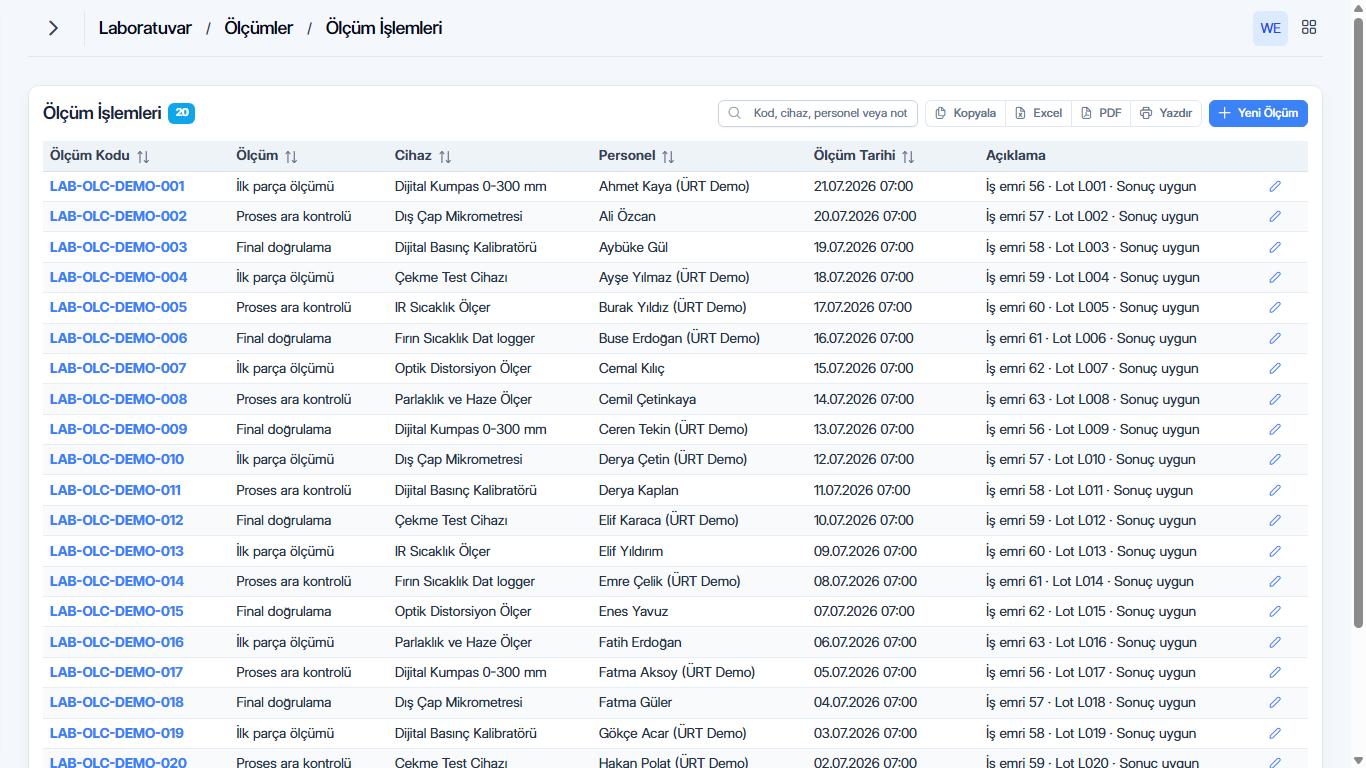Screen dimensions: 1366x768
Task: Select personnel cell Ahmet Kaya (ÜRT Demo)
Action: 674,186
